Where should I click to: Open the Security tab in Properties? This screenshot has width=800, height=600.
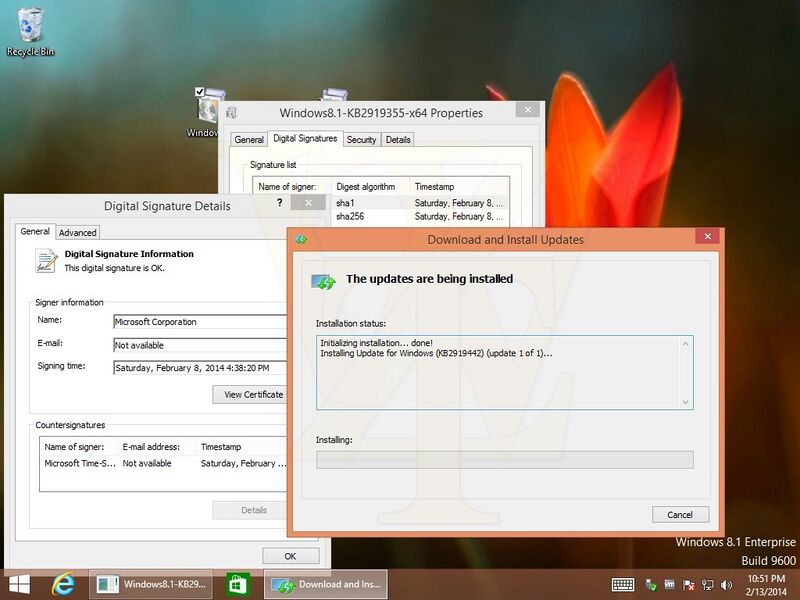pyautogui.click(x=361, y=140)
